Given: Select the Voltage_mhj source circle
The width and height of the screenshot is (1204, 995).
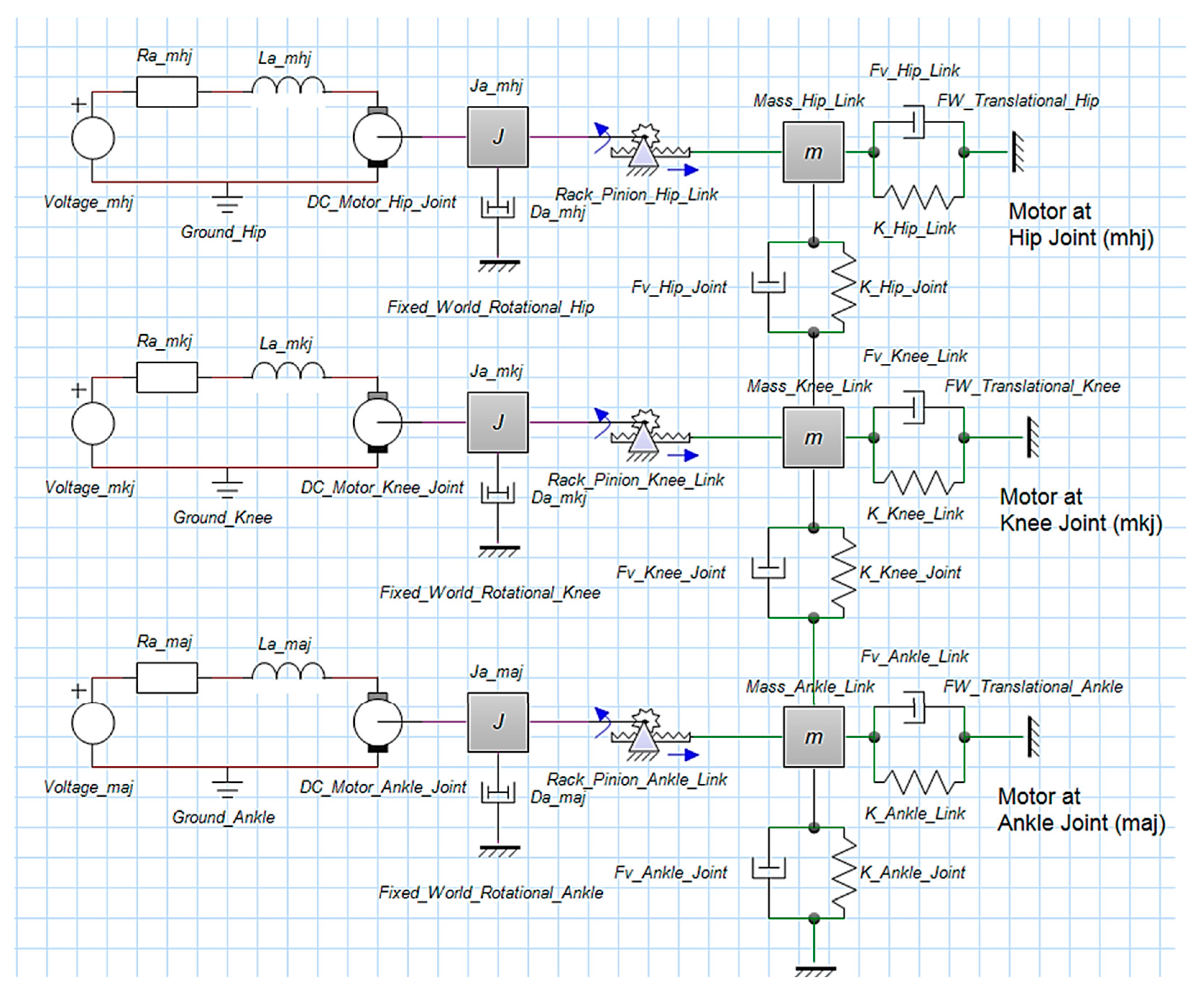Looking at the screenshot, I should click(93, 138).
